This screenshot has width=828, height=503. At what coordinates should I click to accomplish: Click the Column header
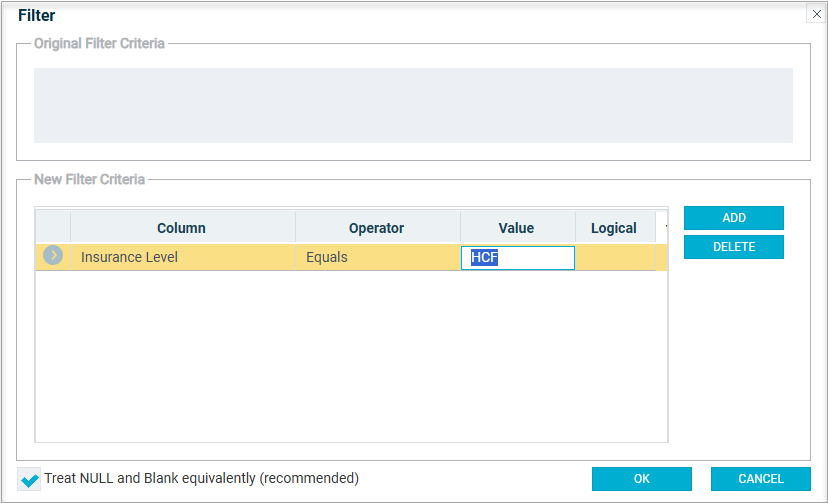pos(183,227)
